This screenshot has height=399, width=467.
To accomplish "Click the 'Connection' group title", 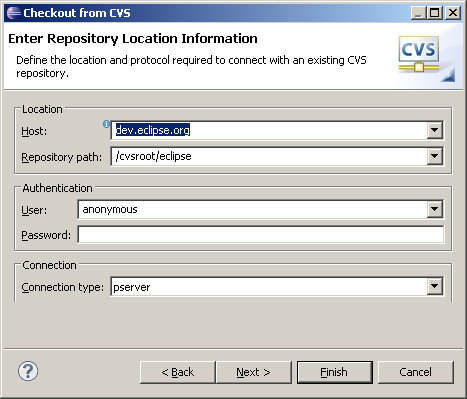I will (49, 265).
